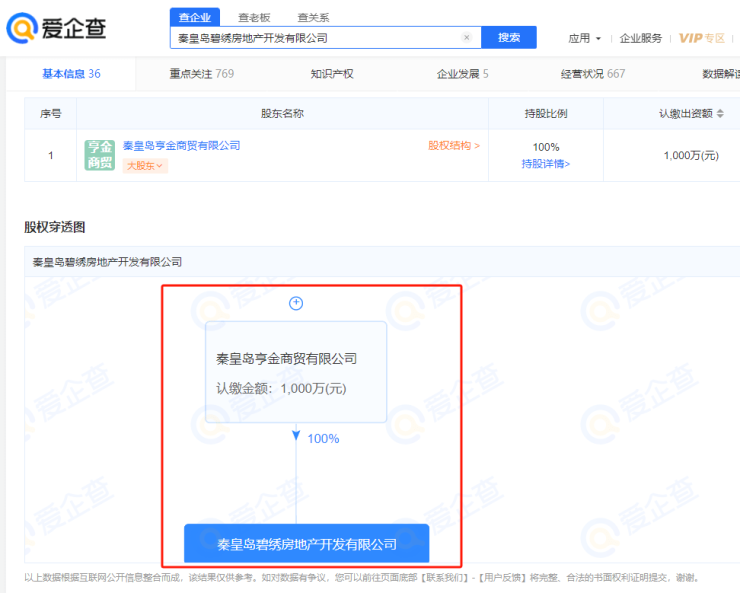The width and height of the screenshot is (740, 593).
Task: Click the 100% cell in shareholder table
Action: coord(546,147)
